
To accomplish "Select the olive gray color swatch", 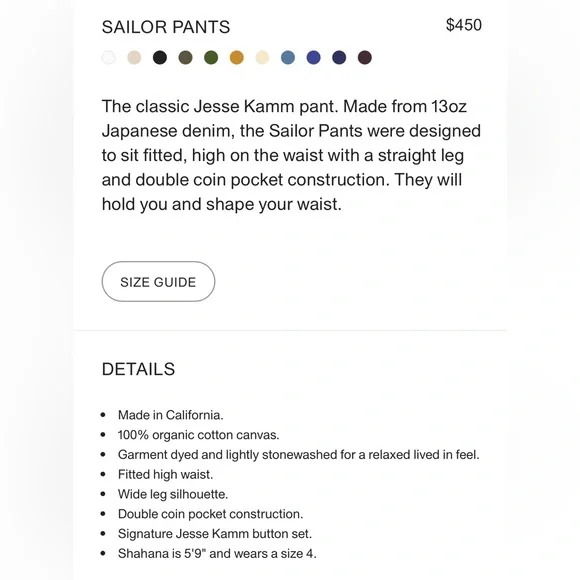I will click(185, 58).
